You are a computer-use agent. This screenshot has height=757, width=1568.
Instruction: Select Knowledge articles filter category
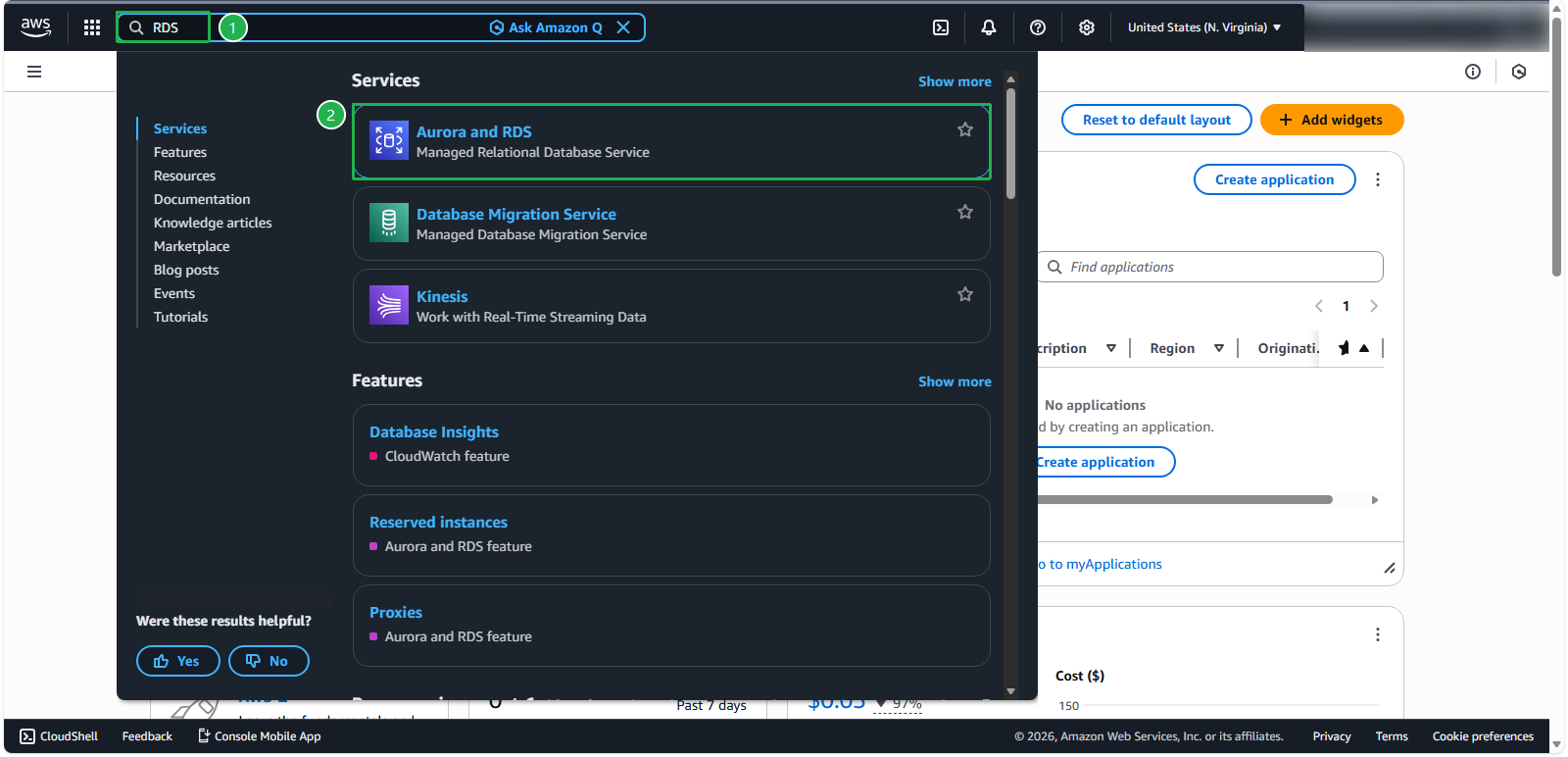213,223
